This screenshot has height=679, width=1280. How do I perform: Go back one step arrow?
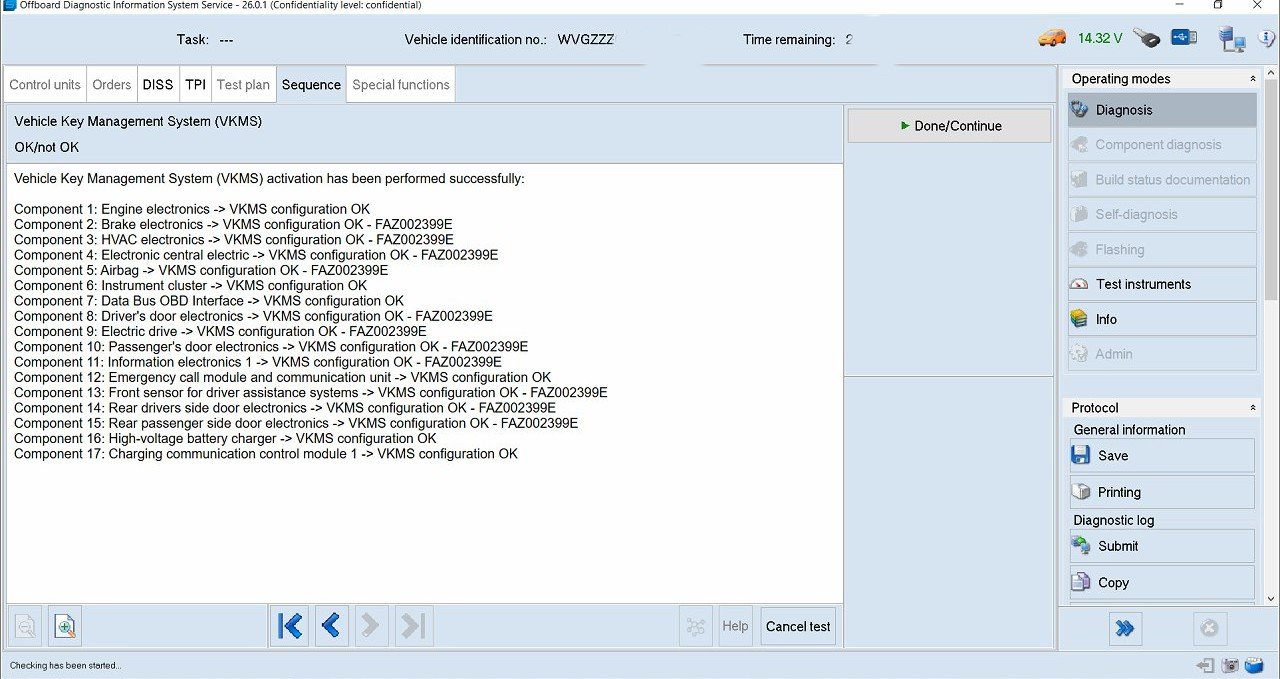coord(331,626)
